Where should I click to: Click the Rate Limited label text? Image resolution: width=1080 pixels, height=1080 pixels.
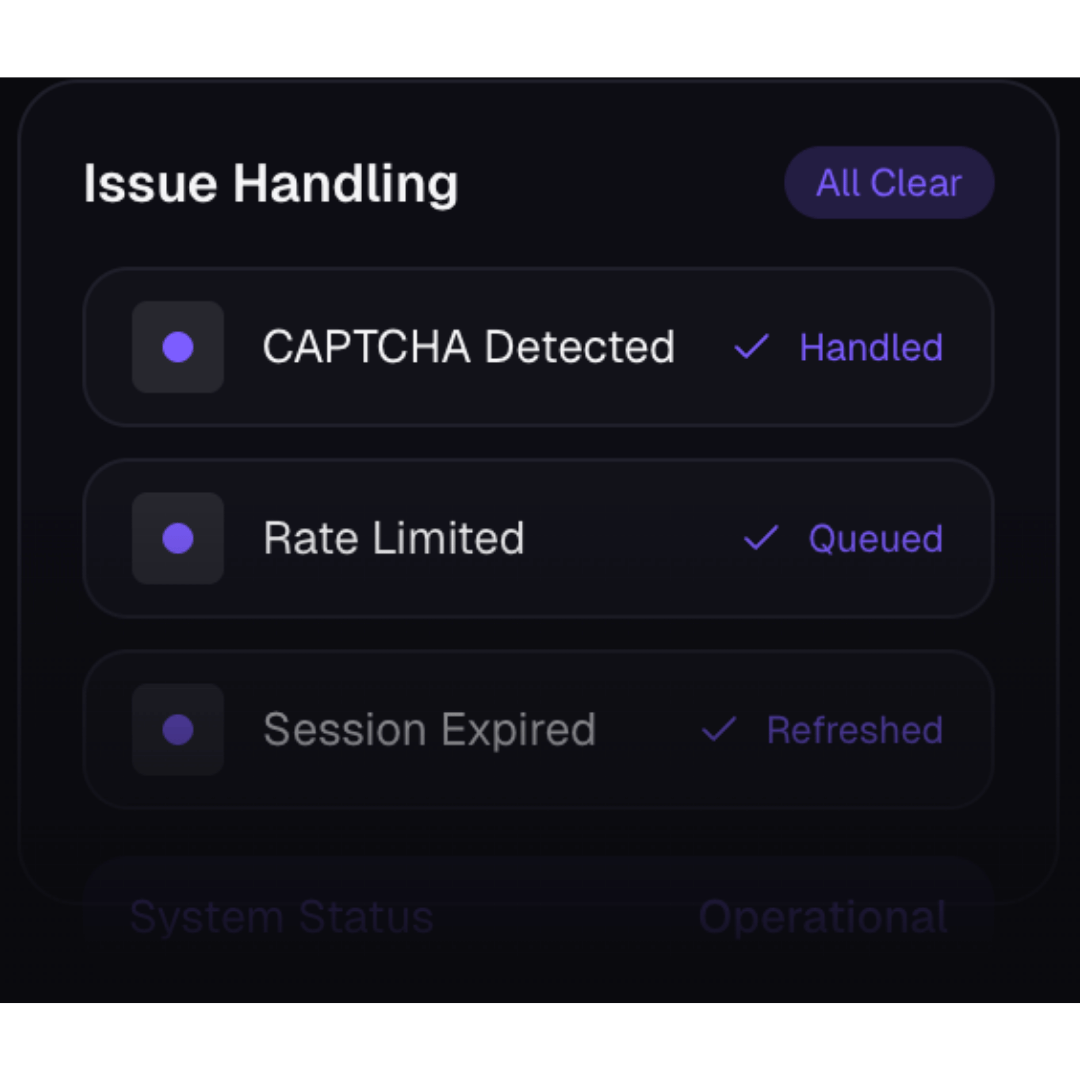pyautogui.click(x=393, y=538)
